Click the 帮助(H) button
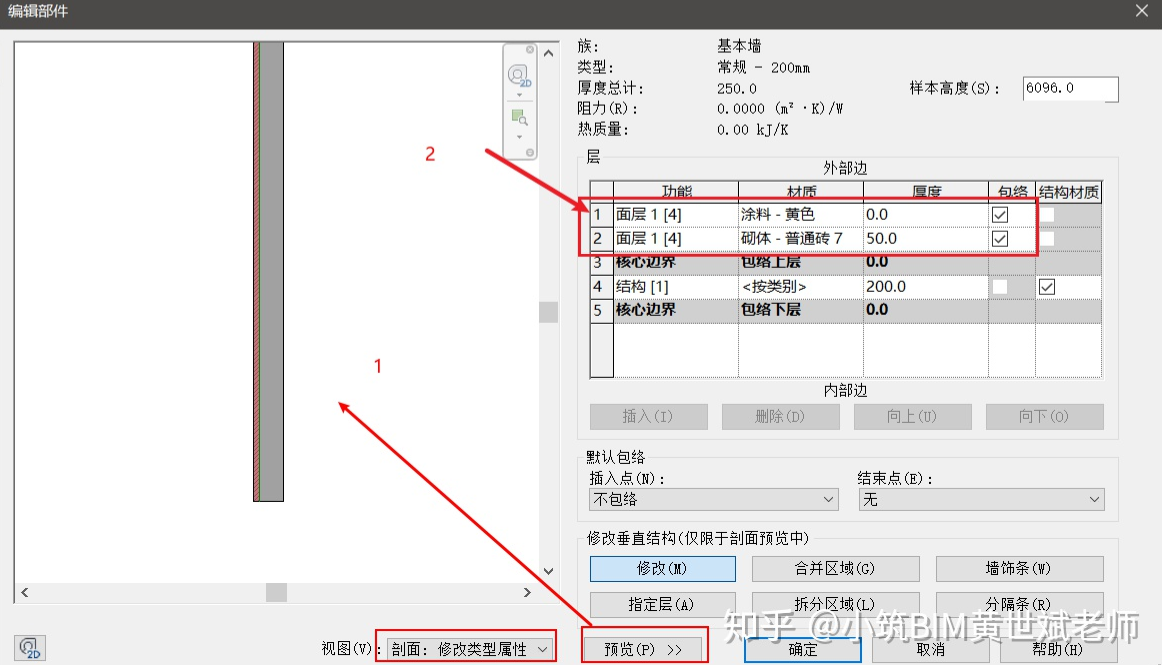Image resolution: width=1162 pixels, height=665 pixels. click(x=1058, y=649)
